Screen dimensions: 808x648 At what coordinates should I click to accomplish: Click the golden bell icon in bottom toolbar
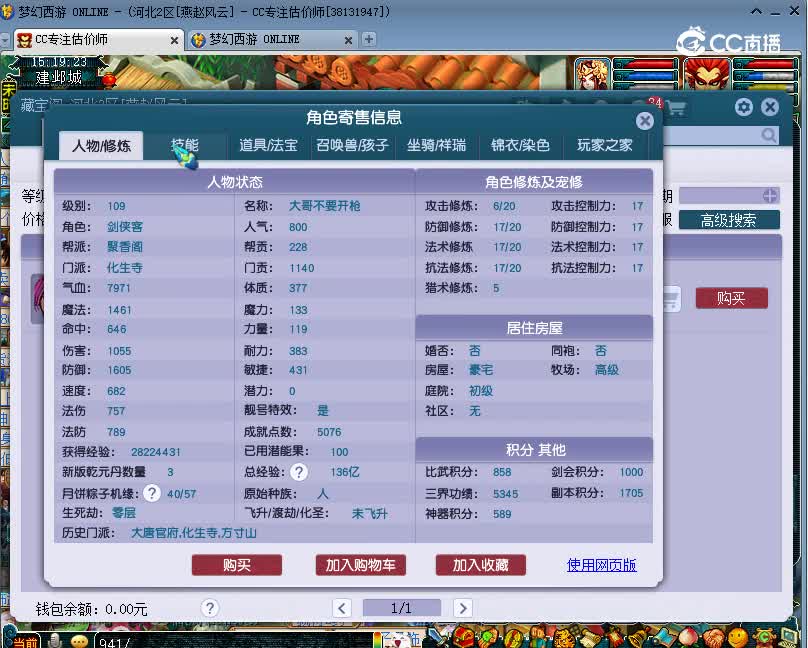coord(639,637)
